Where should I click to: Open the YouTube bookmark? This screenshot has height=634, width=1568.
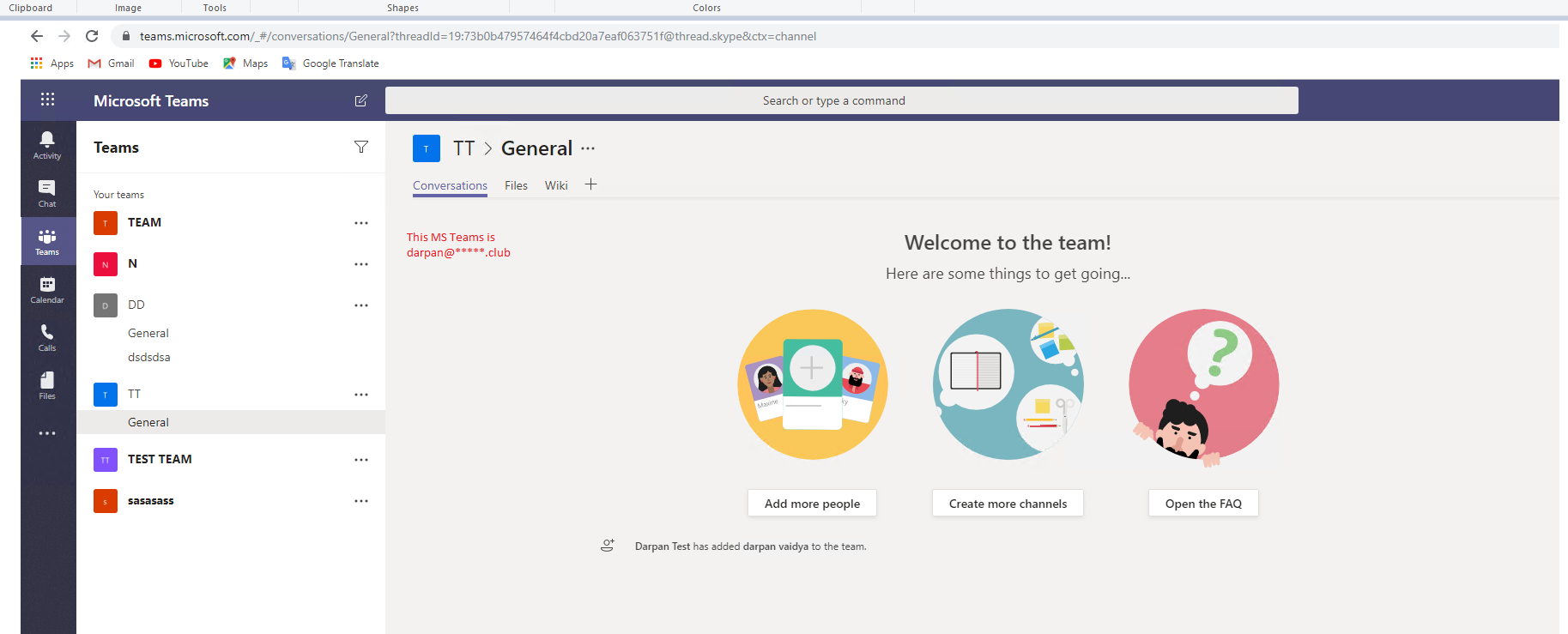179,63
